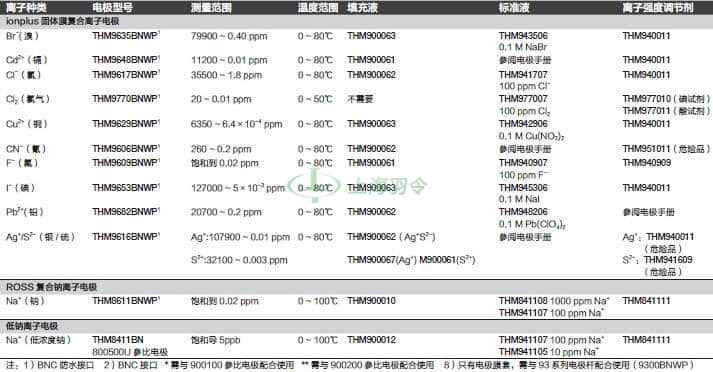Click the THM941105 10 ppm Na⁺ standard
The height and width of the screenshot is (372, 713).
[x=549, y=352]
